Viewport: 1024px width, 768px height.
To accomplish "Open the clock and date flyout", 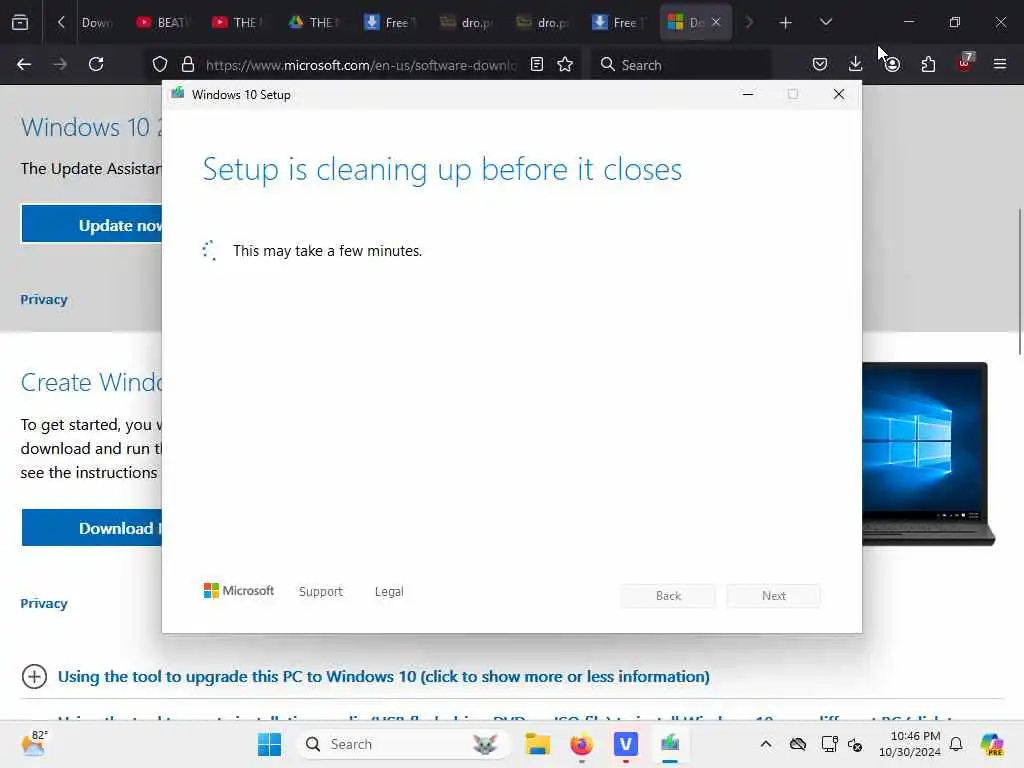I will (x=910, y=744).
